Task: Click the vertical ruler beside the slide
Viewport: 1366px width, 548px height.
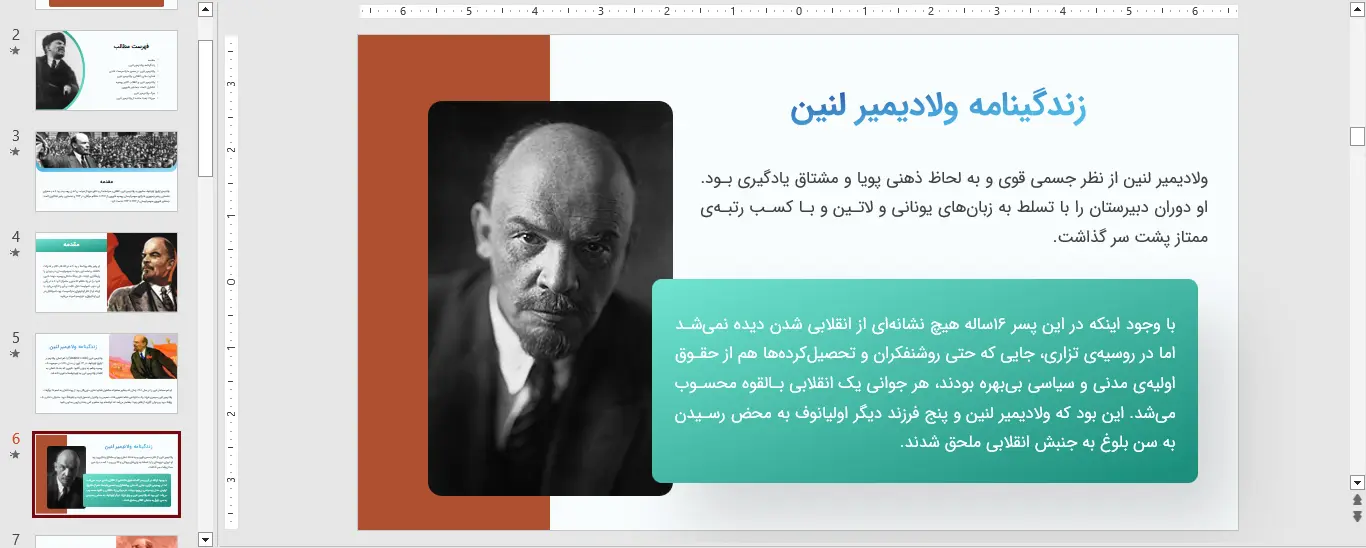Action: pos(231,283)
